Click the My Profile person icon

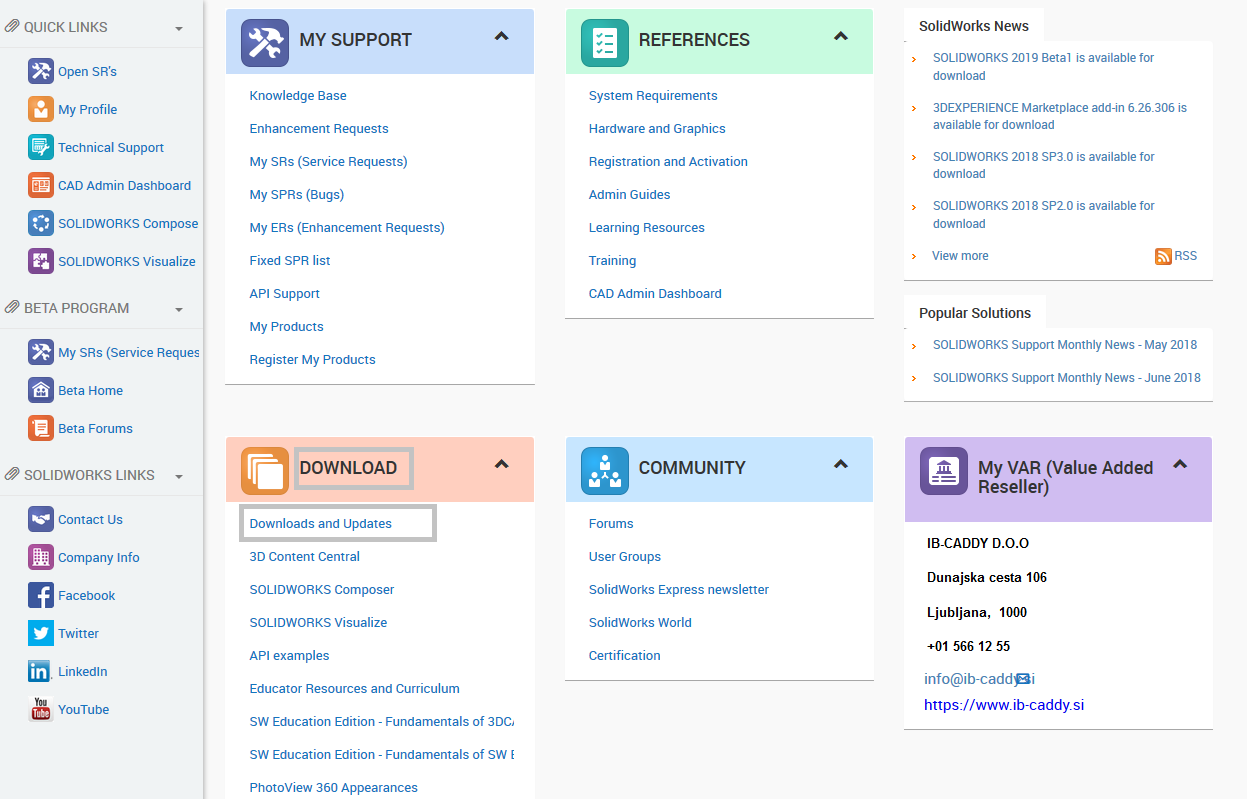(x=41, y=109)
